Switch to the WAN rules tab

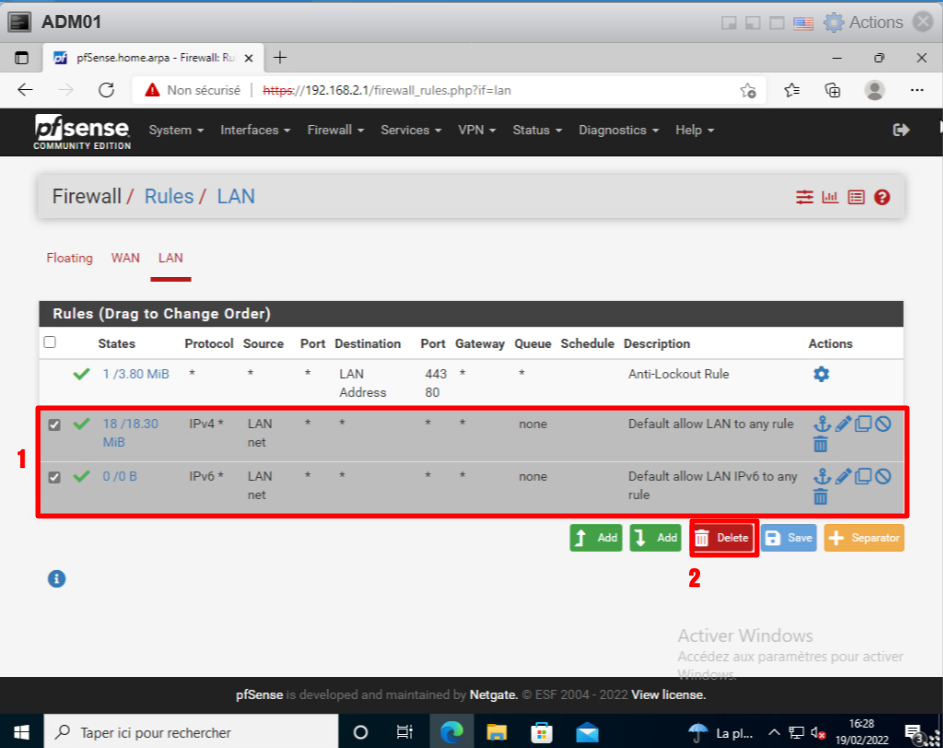(125, 258)
